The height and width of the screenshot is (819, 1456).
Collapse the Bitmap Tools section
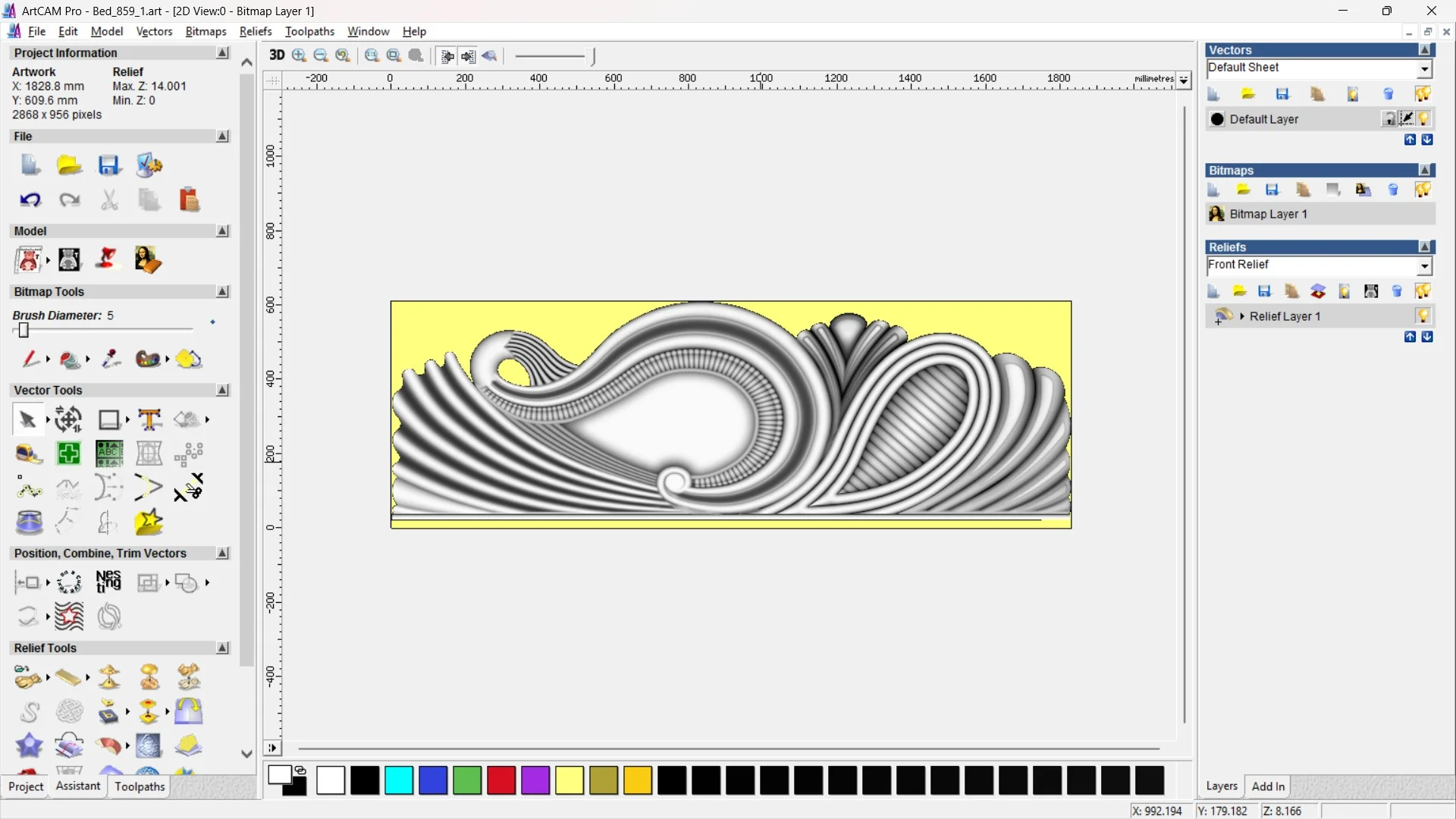(222, 292)
